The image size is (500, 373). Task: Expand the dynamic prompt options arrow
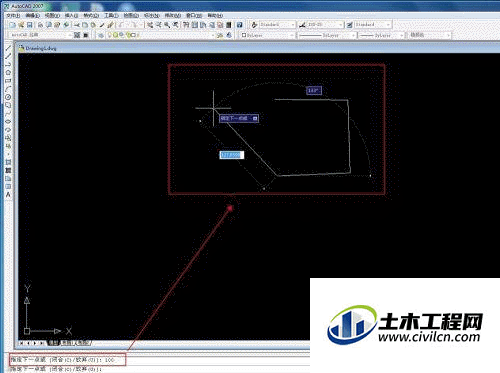(255, 118)
